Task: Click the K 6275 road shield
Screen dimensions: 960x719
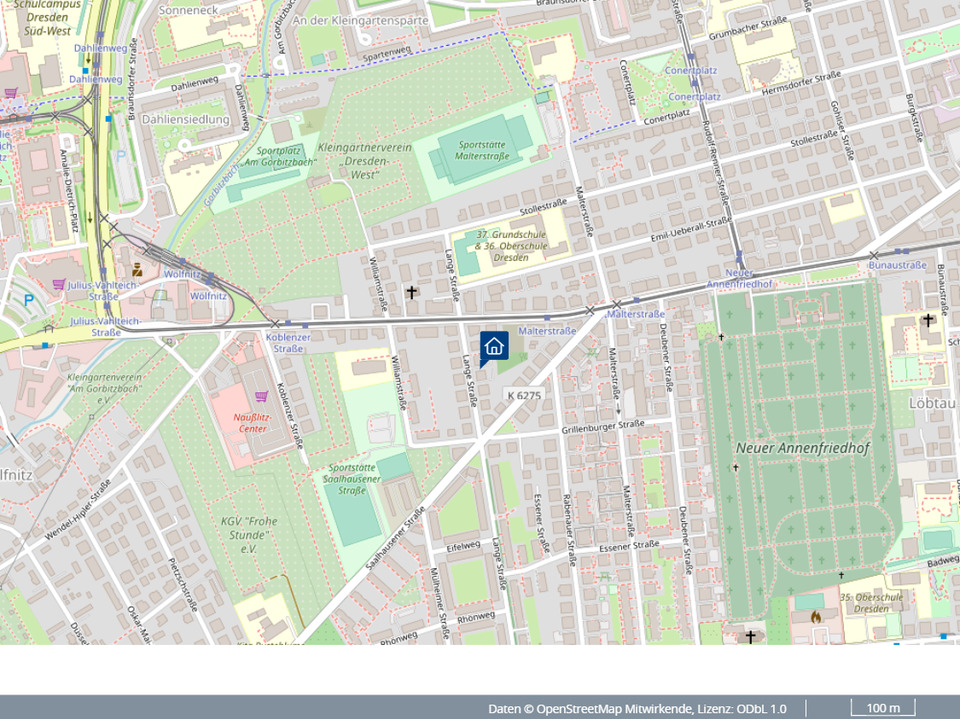Action: (524, 396)
